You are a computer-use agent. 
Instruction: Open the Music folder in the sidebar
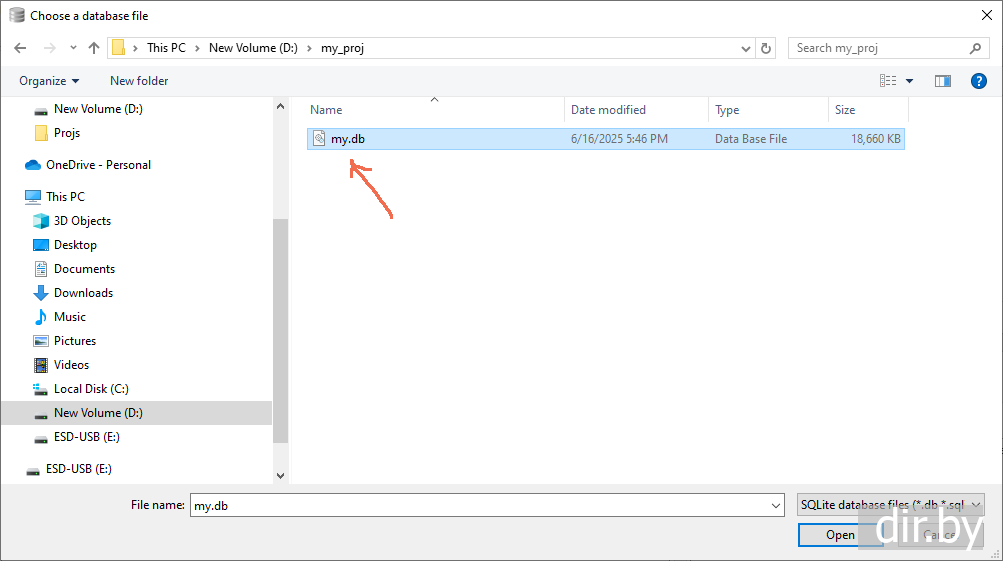(70, 317)
